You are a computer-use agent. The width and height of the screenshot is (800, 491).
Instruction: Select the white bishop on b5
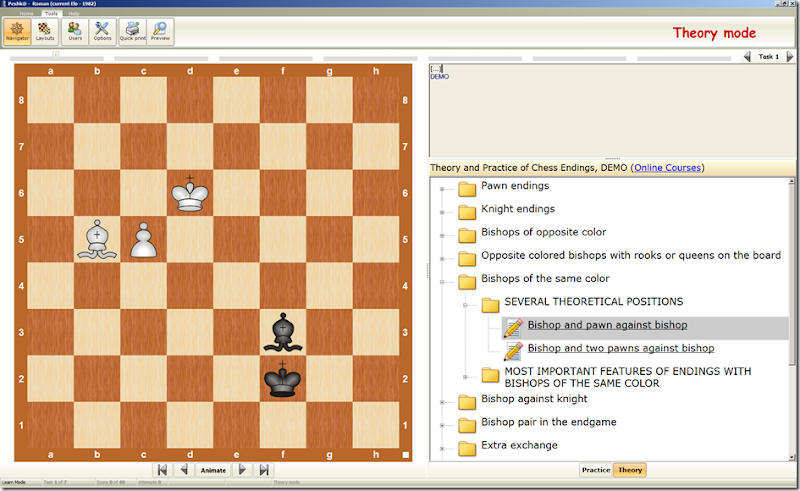(x=97, y=239)
